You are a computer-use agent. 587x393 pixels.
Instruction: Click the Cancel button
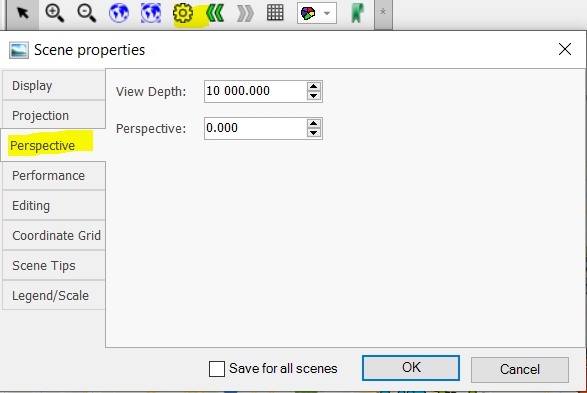coord(520,369)
